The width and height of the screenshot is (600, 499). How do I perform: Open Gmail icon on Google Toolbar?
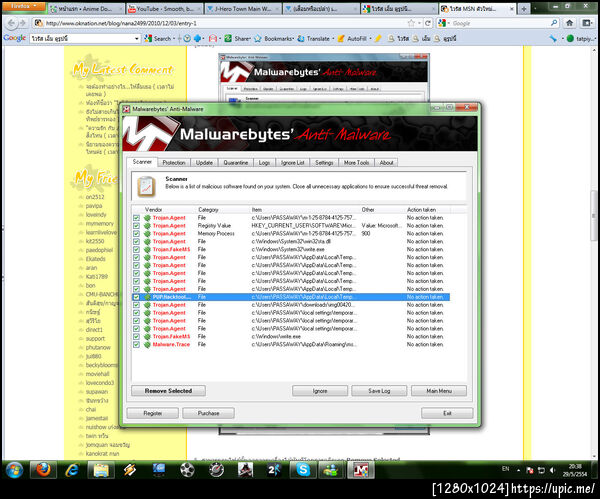pyautogui.click(x=213, y=38)
